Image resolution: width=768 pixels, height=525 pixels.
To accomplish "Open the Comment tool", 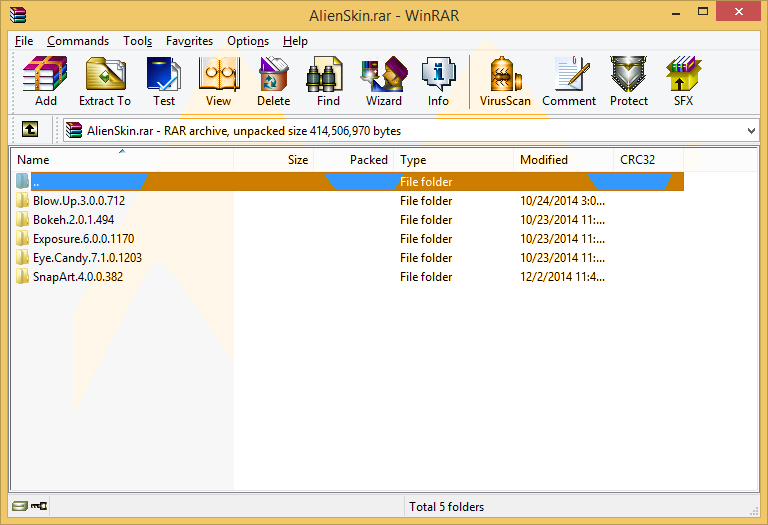I will [x=569, y=81].
